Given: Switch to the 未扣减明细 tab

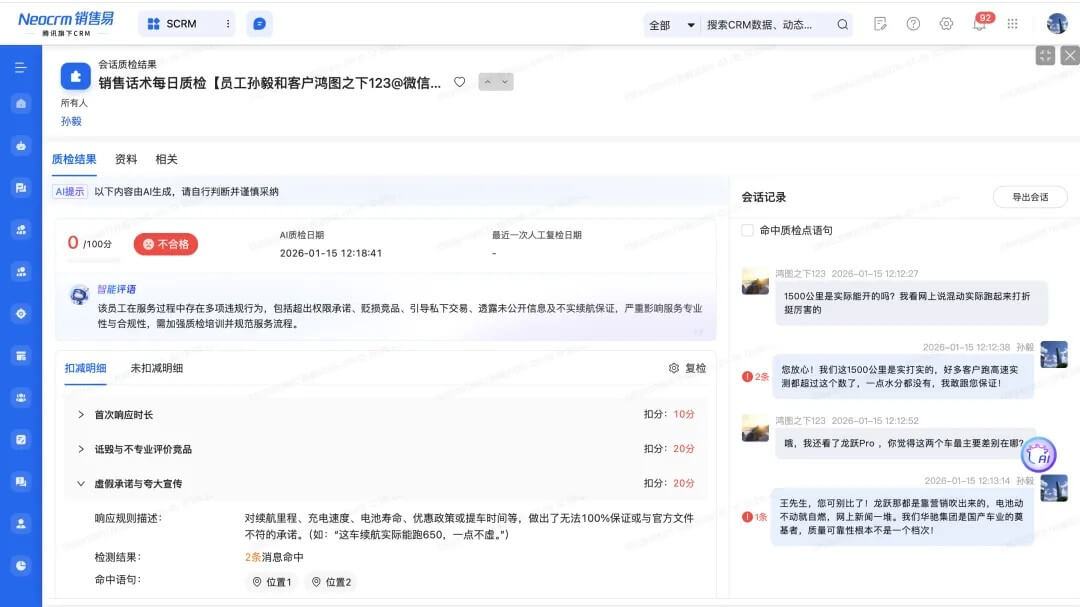Looking at the screenshot, I should click(156, 368).
